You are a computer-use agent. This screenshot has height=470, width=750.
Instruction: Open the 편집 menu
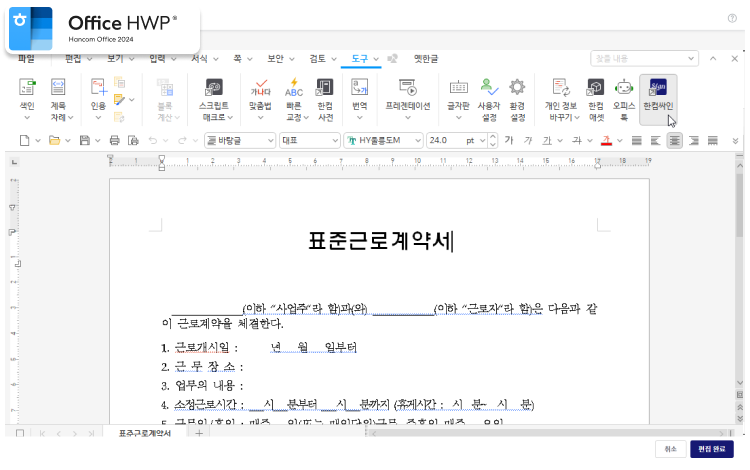72,59
